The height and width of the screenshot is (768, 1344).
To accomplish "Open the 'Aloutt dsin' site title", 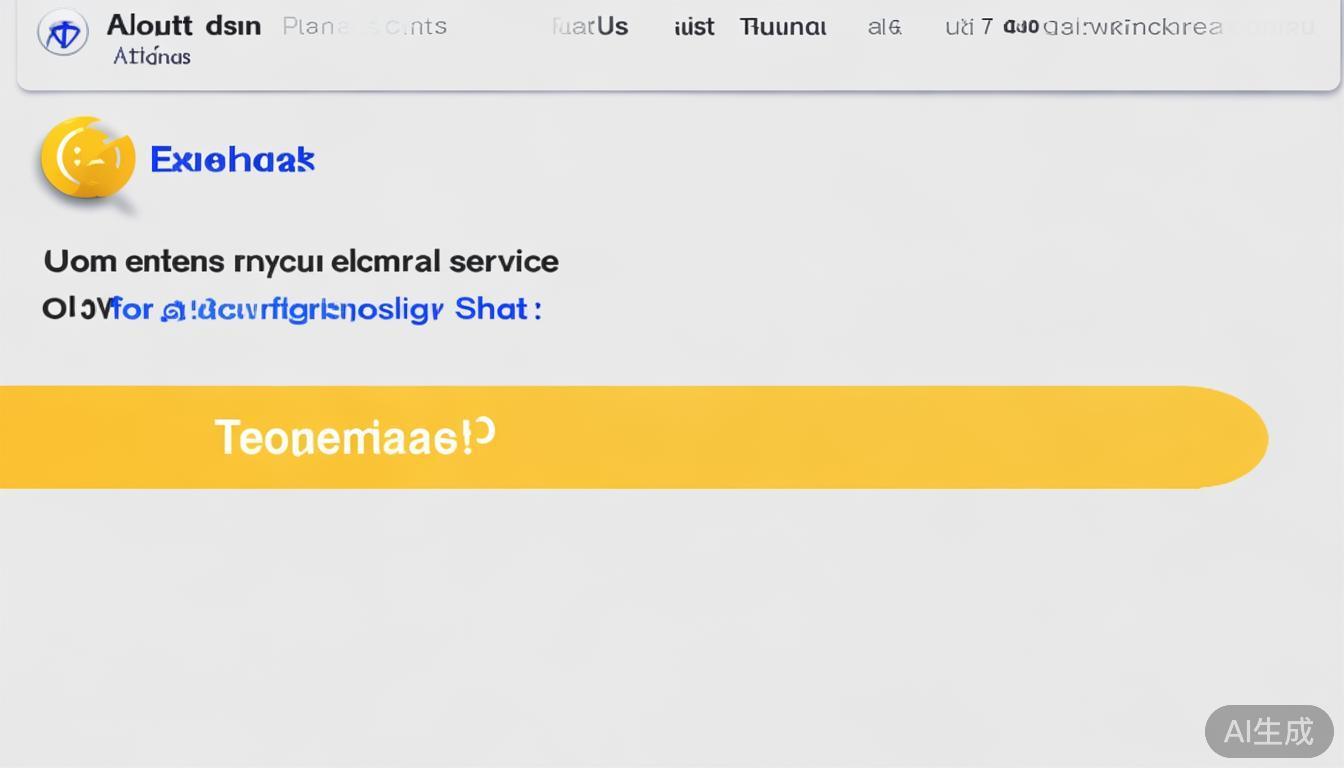I will 184,26.
